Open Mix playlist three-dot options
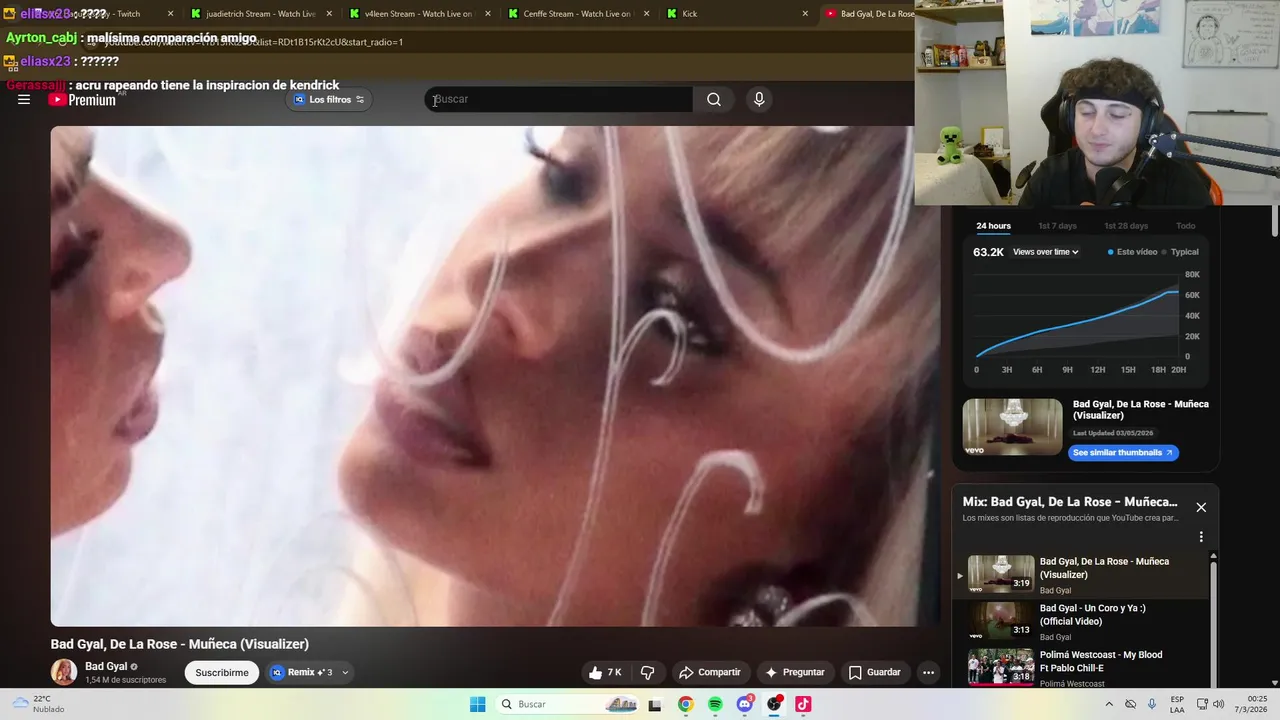Image resolution: width=1280 pixels, height=720 pixels. [1201, 537]
